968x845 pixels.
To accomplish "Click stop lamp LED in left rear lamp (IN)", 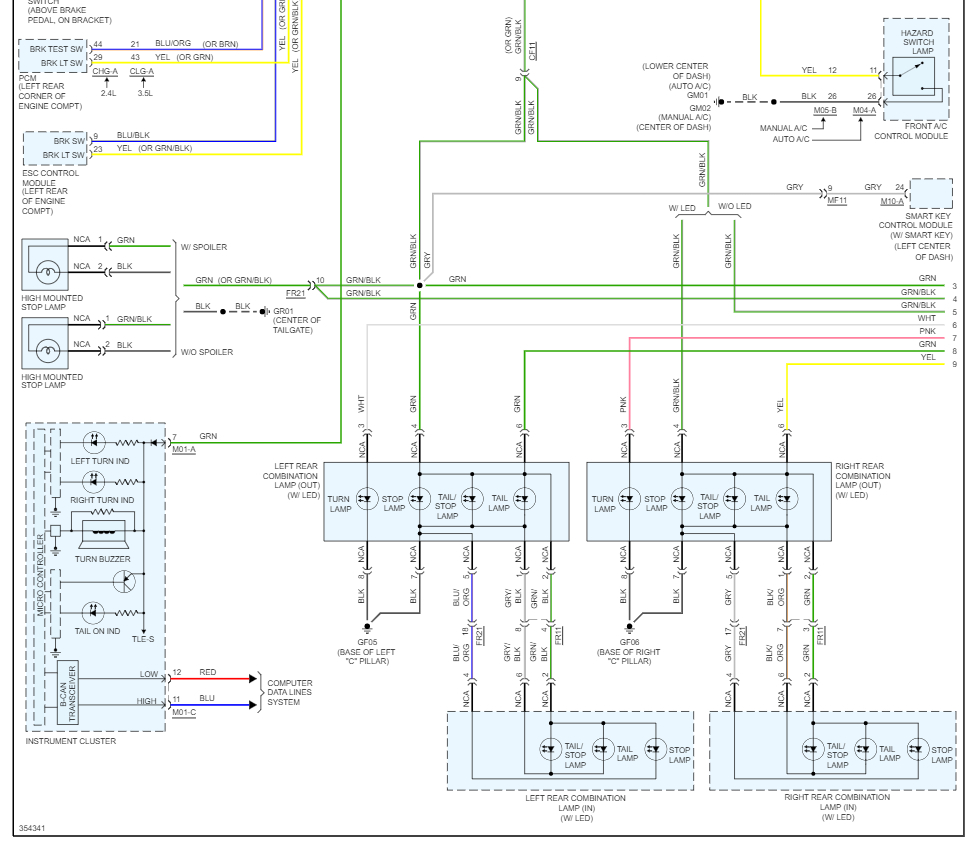I will tap(656, 749).
